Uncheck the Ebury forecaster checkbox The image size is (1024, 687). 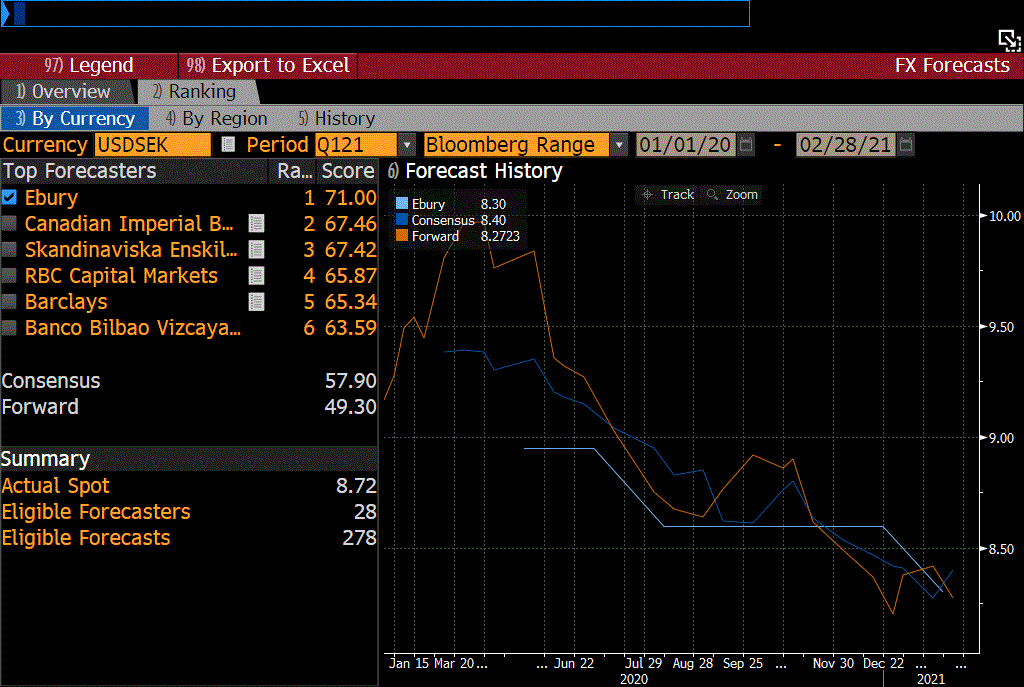9,197
